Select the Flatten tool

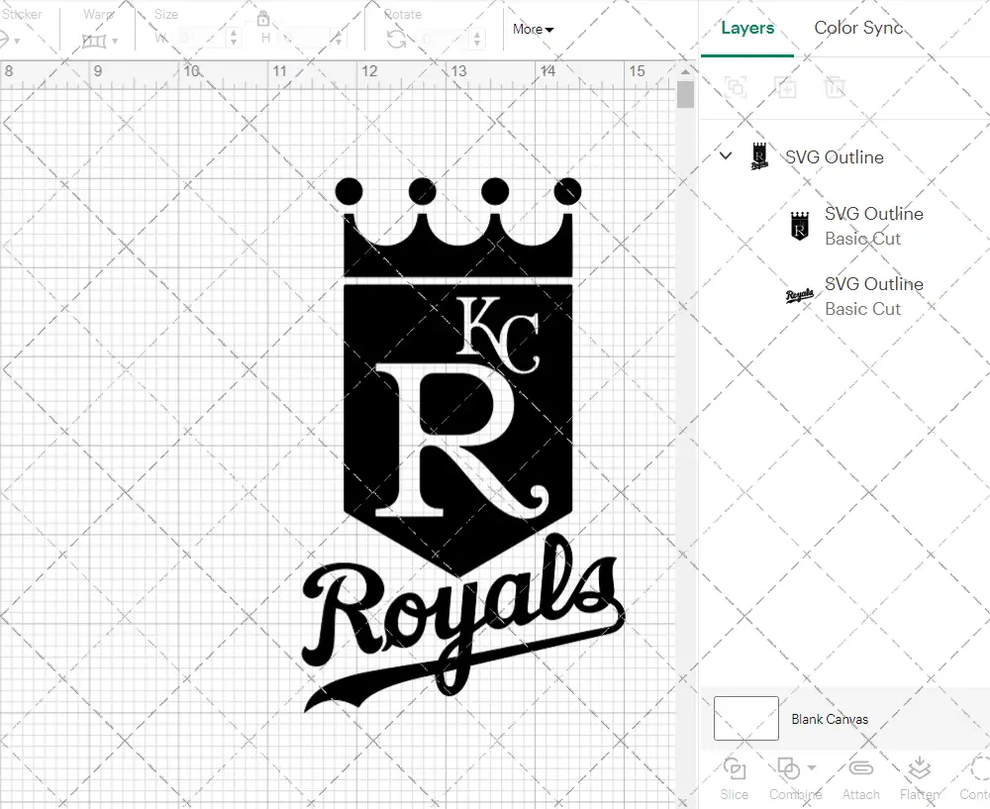point(918,768)
